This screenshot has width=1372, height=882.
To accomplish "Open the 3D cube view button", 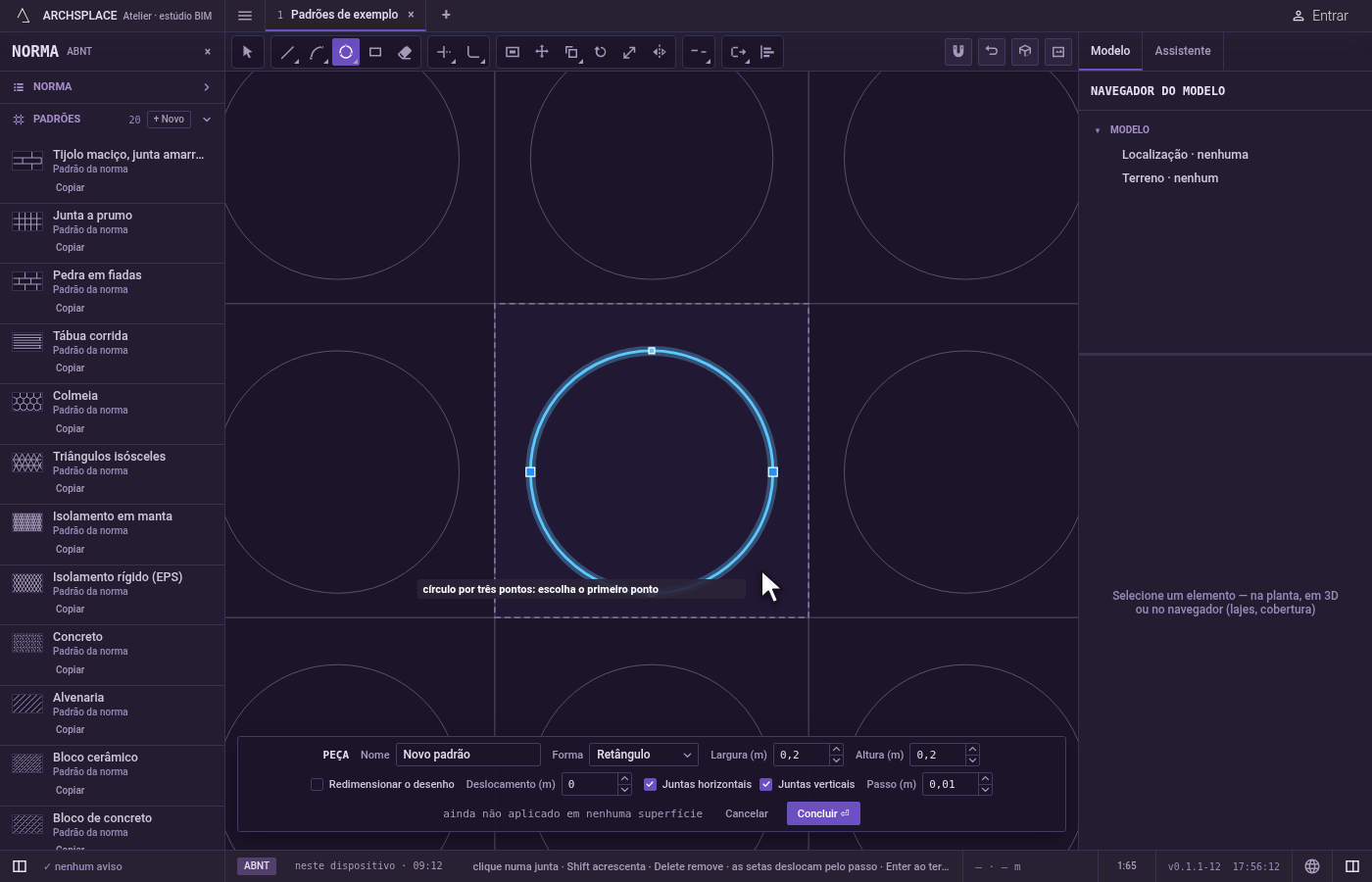I will 1025,51.
